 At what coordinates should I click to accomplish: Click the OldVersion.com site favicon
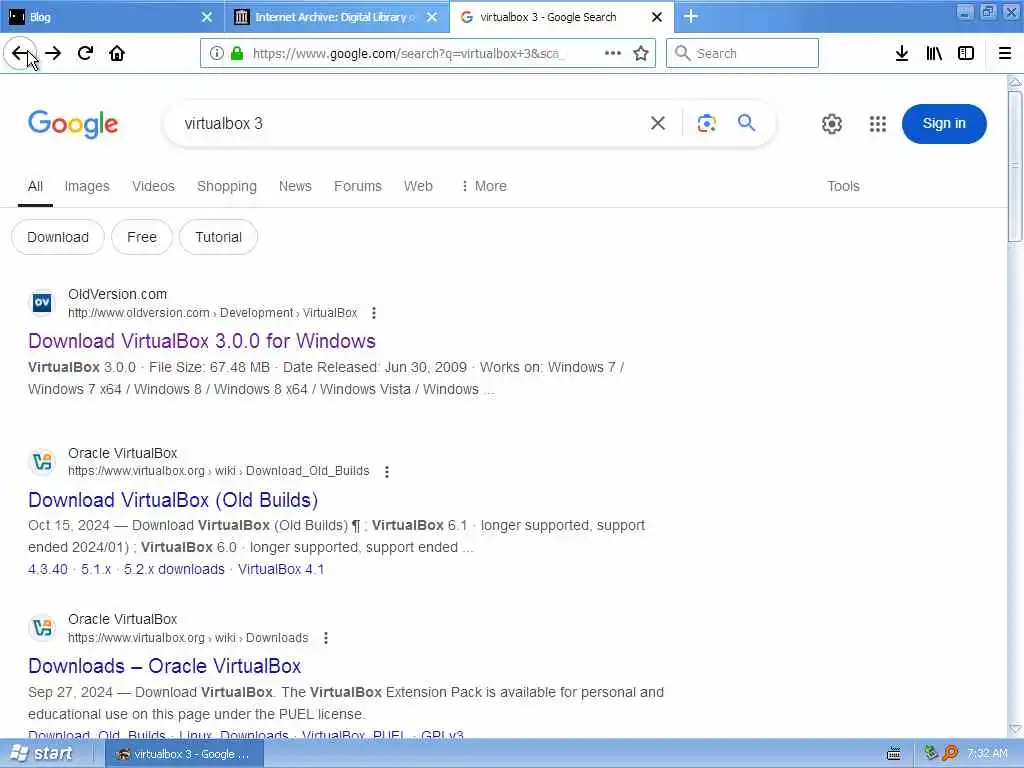42,303
